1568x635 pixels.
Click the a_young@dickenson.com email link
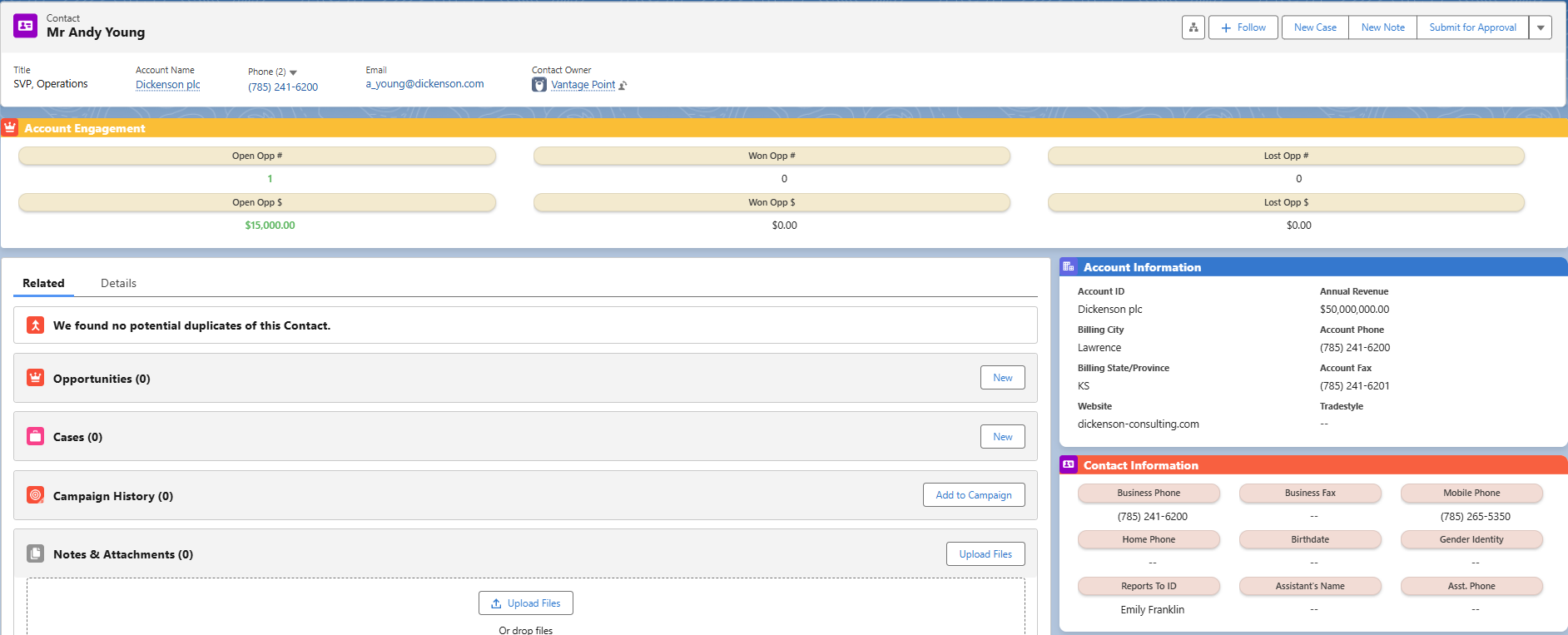pos(424,84)
